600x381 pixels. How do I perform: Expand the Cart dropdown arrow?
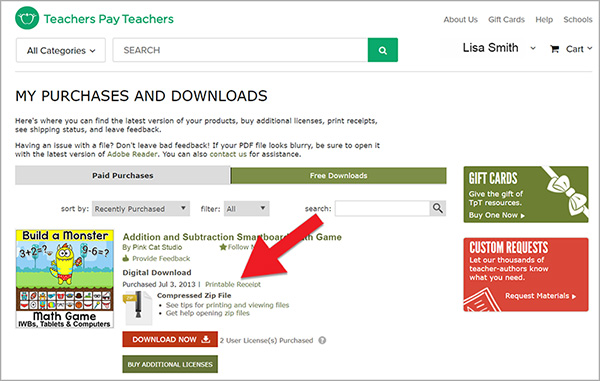pyautogui.click(x=590, y=48)
